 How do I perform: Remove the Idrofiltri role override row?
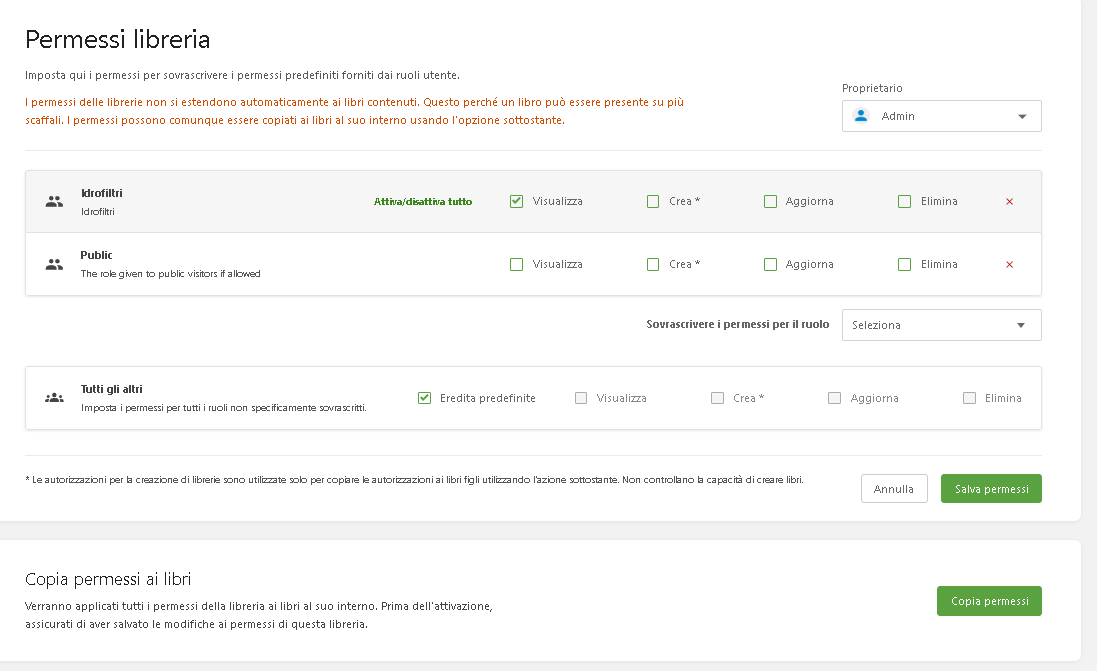click(x=1009, y=201)
